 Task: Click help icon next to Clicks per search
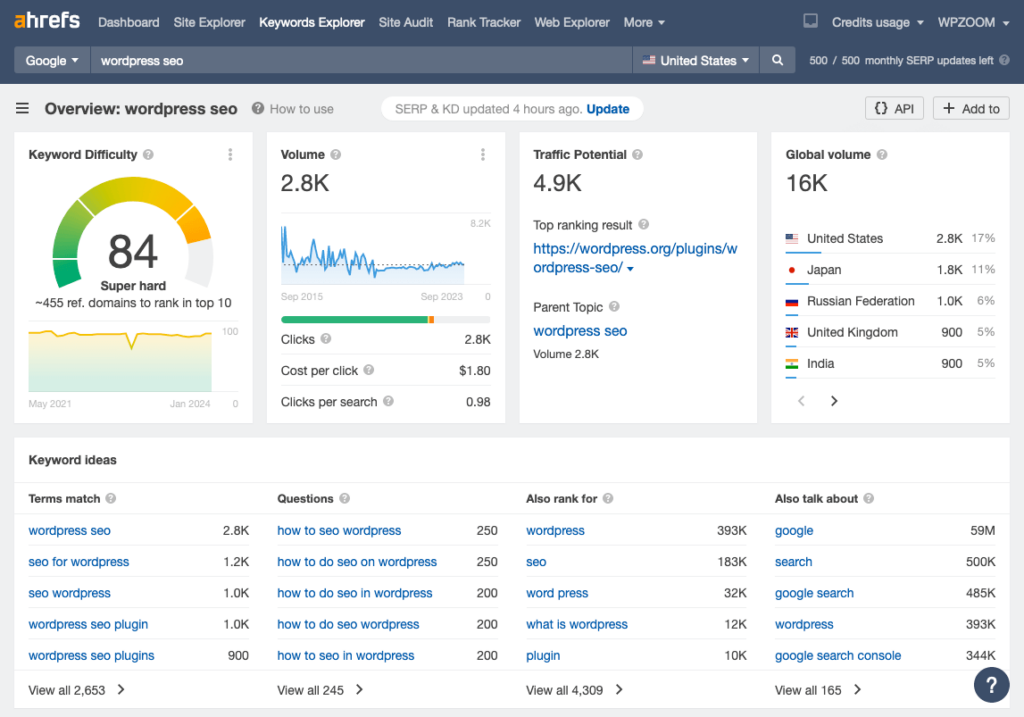(388, 401)
